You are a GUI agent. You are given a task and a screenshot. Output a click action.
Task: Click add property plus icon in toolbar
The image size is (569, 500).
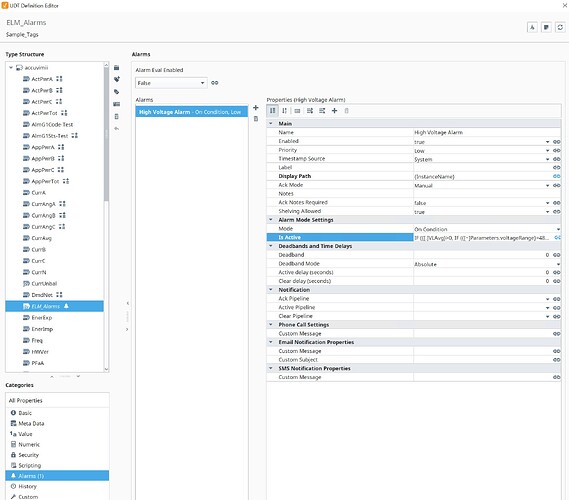[x=334, y=111]
